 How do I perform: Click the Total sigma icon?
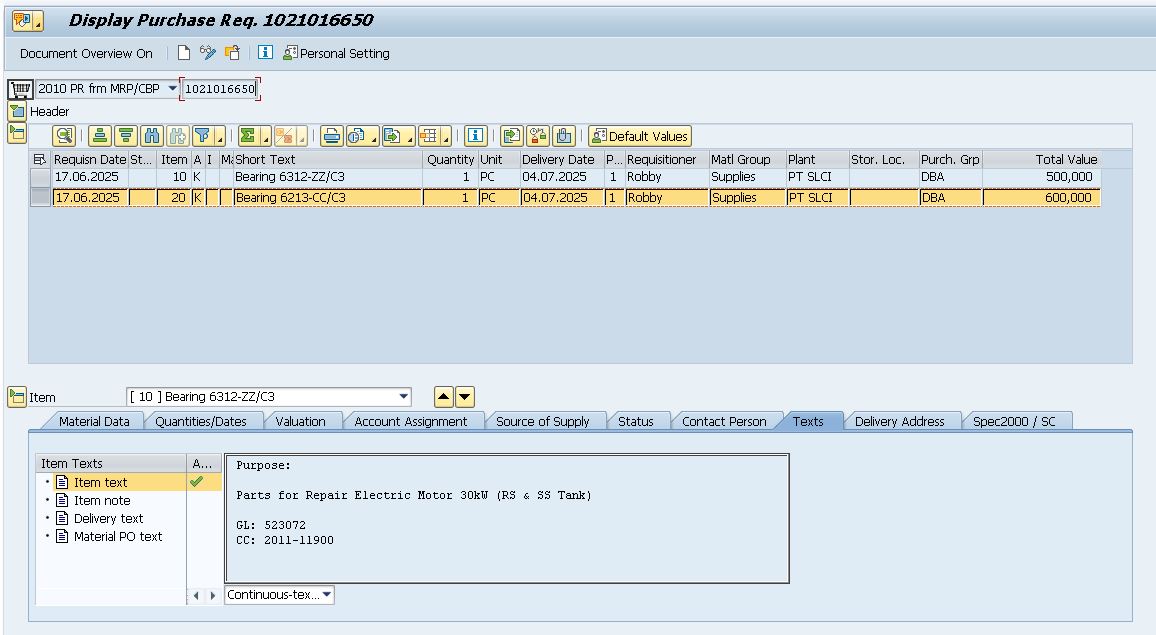point(248,136)
